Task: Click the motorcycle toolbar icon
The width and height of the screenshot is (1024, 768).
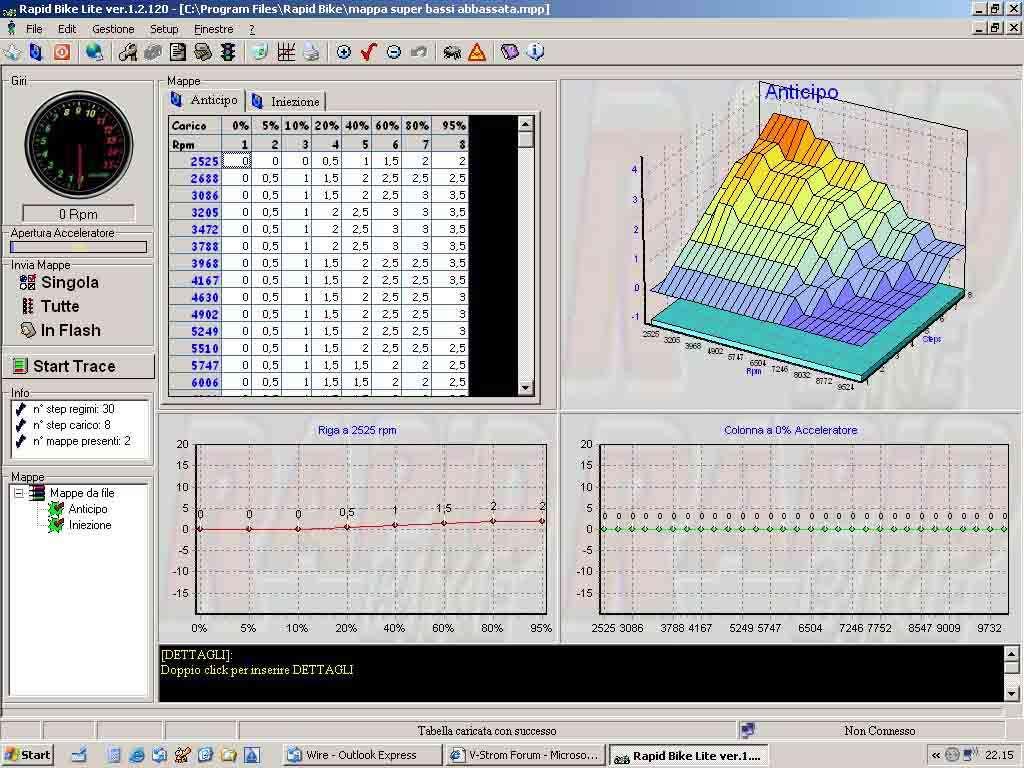Action: tap(452, 52)
